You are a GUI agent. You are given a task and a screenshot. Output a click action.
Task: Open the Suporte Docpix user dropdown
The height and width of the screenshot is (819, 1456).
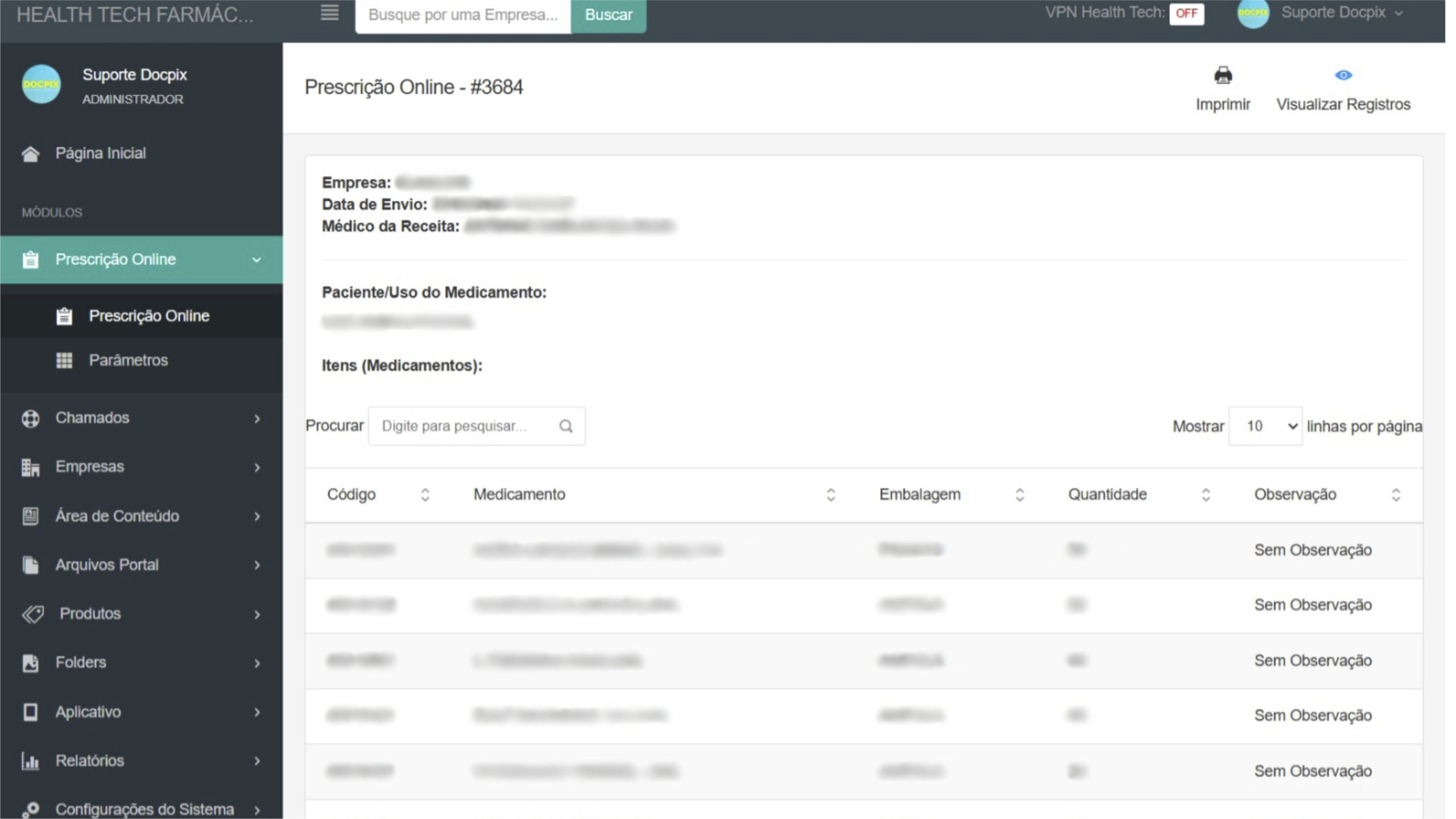(1333, 13)
